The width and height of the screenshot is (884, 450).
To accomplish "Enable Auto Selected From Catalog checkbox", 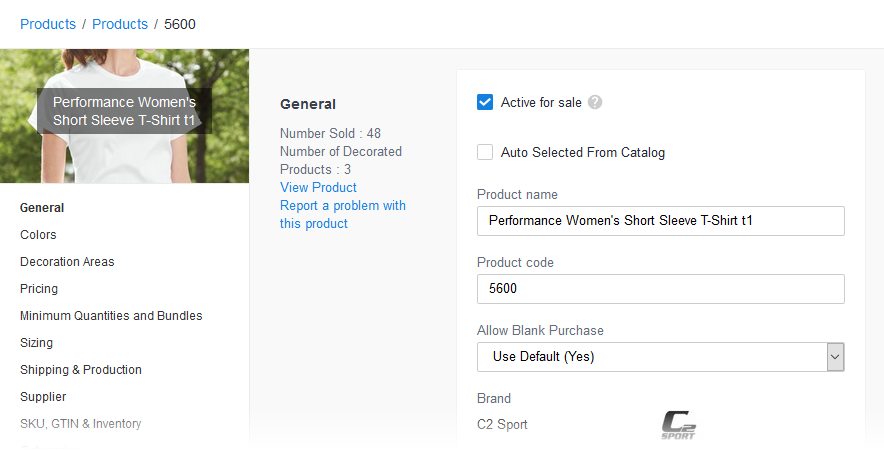I will [485, 153].
